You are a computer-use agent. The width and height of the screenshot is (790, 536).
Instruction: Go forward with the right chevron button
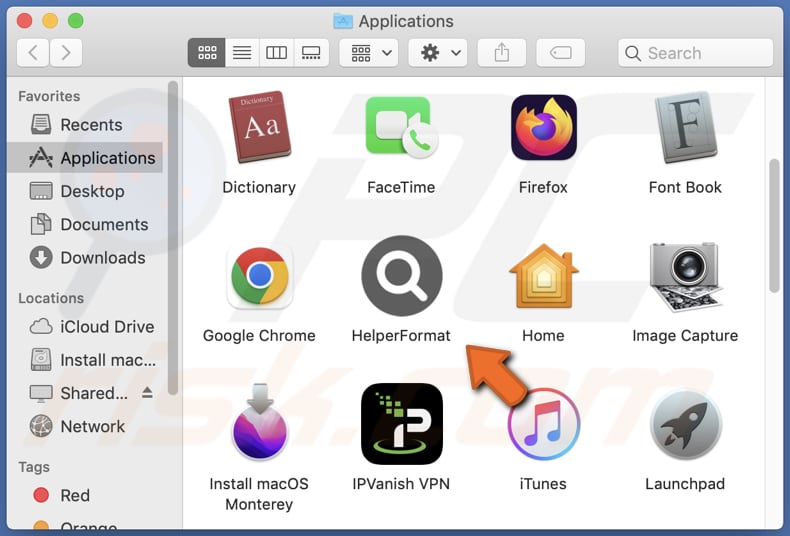65,52
